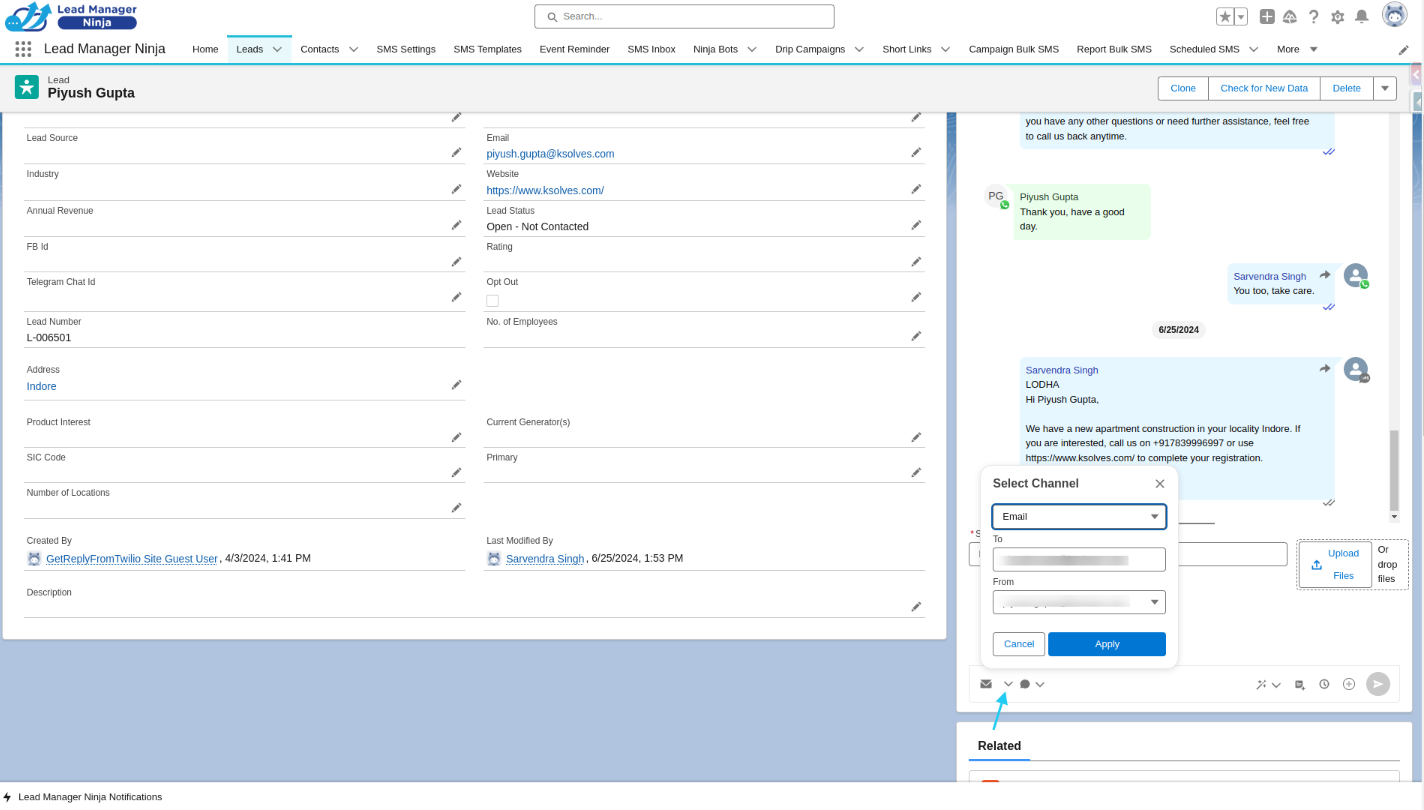
Task: Expand the Short Links chevron
Action: point(945,49)
